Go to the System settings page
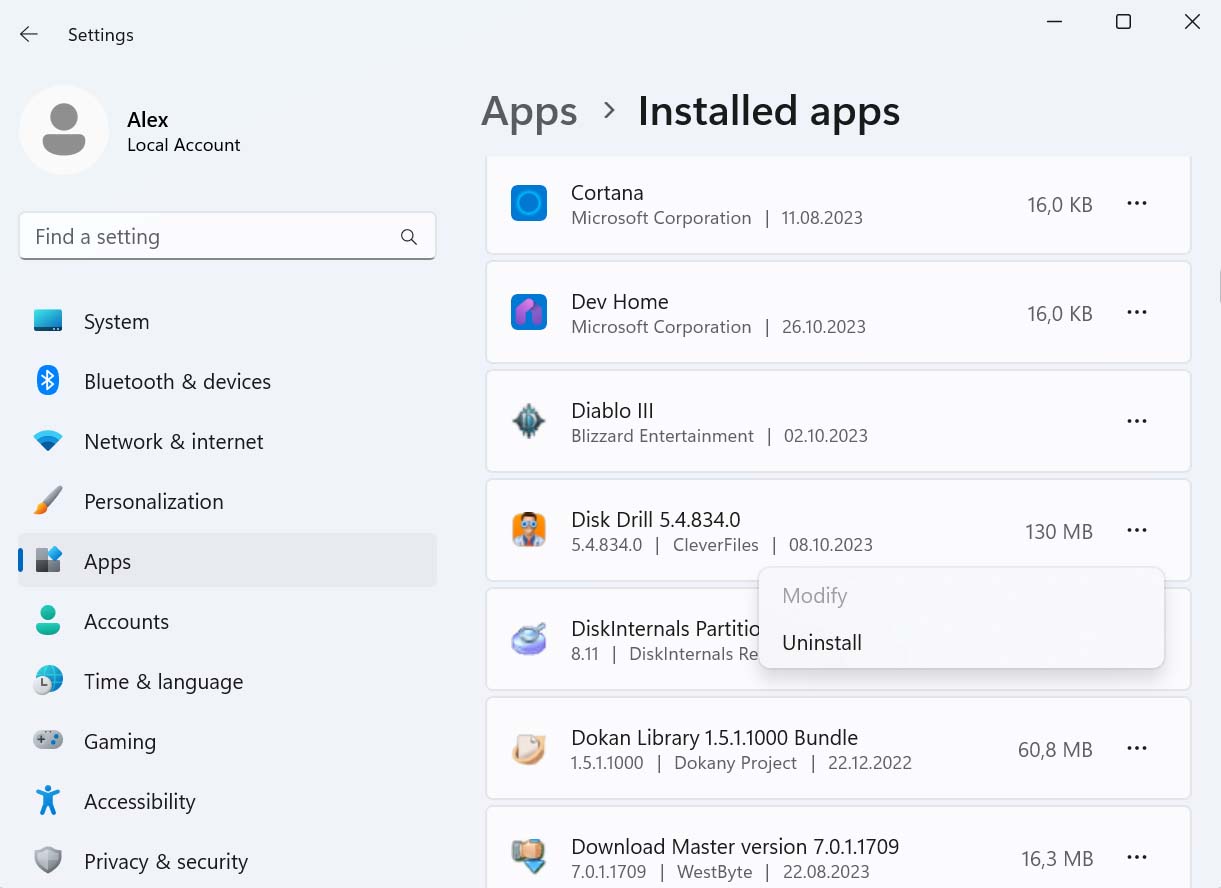The width and height of the screenshot is (1221, 888). [x=228, y=321]
